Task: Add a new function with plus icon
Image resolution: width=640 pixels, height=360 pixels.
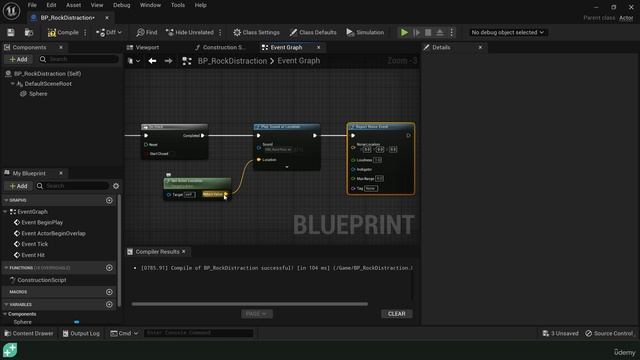Action: [109, 268]
